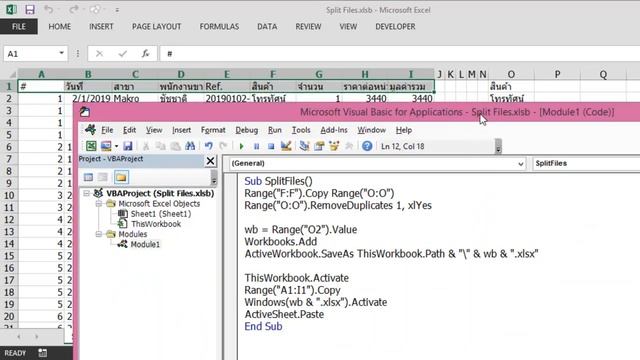Select Module1 in project tree
Image resolution: width=640 pixels, height=360 pixels.
coord(145,244)
